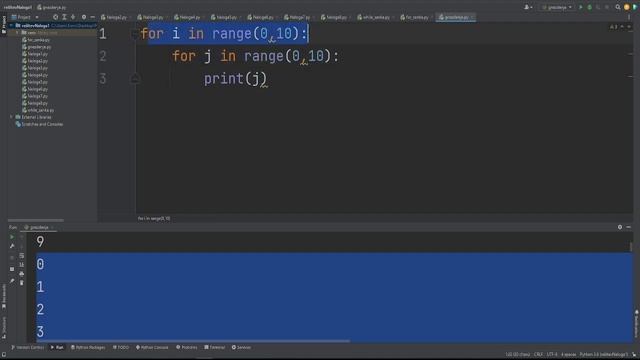Expand External Libraries node
This screenshot has height=360, width=640.
tap(11, 117)
